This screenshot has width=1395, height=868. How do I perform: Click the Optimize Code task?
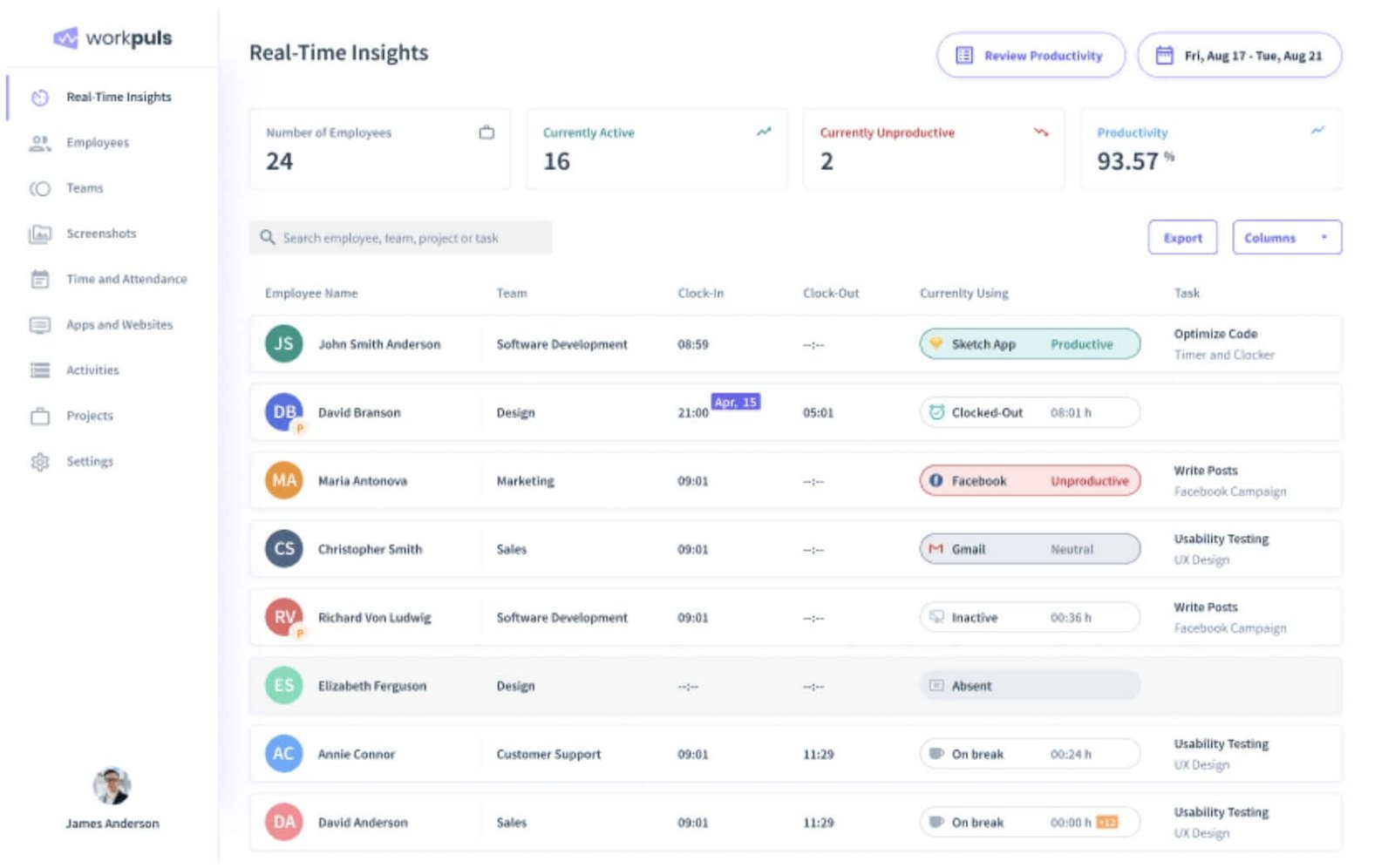(1215, 334)
